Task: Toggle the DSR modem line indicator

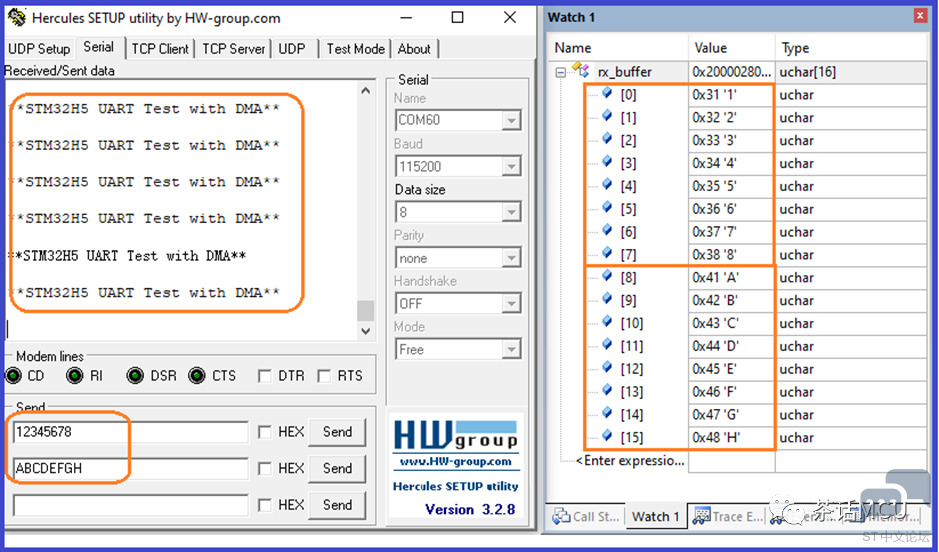Action: point(135,375)
